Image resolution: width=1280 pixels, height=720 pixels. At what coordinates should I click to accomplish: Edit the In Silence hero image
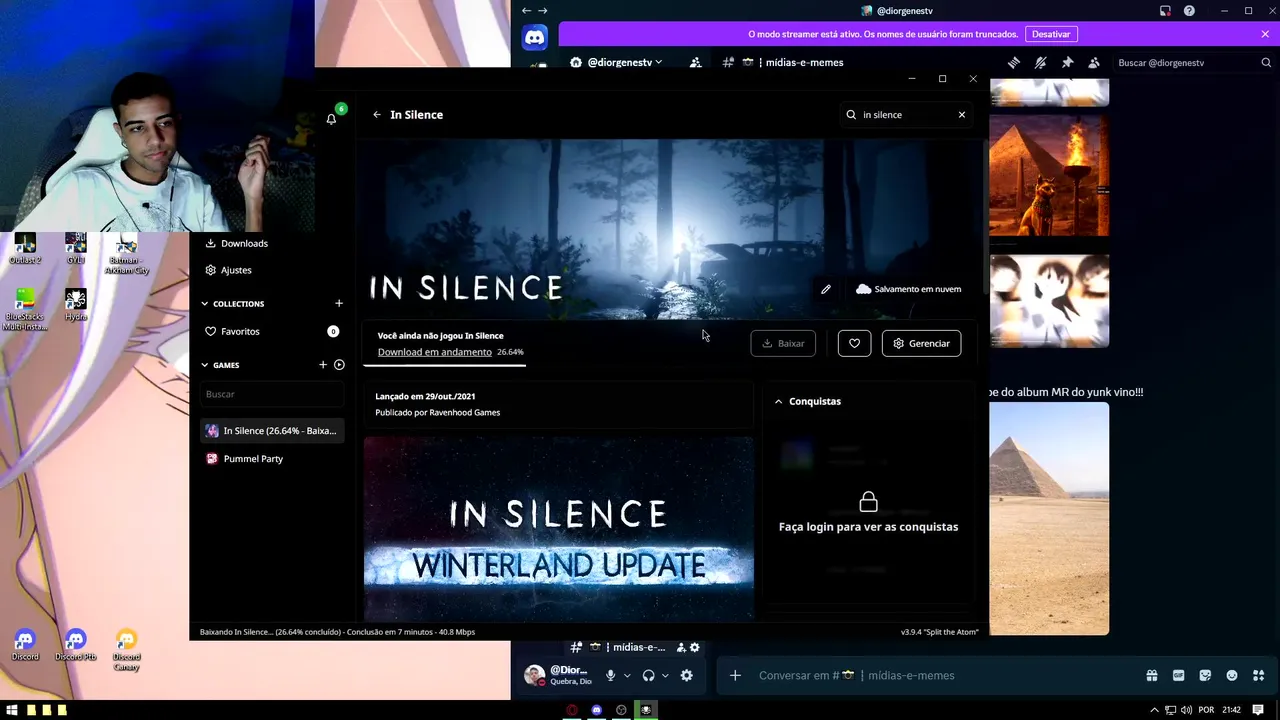click(x=826, y=289)
